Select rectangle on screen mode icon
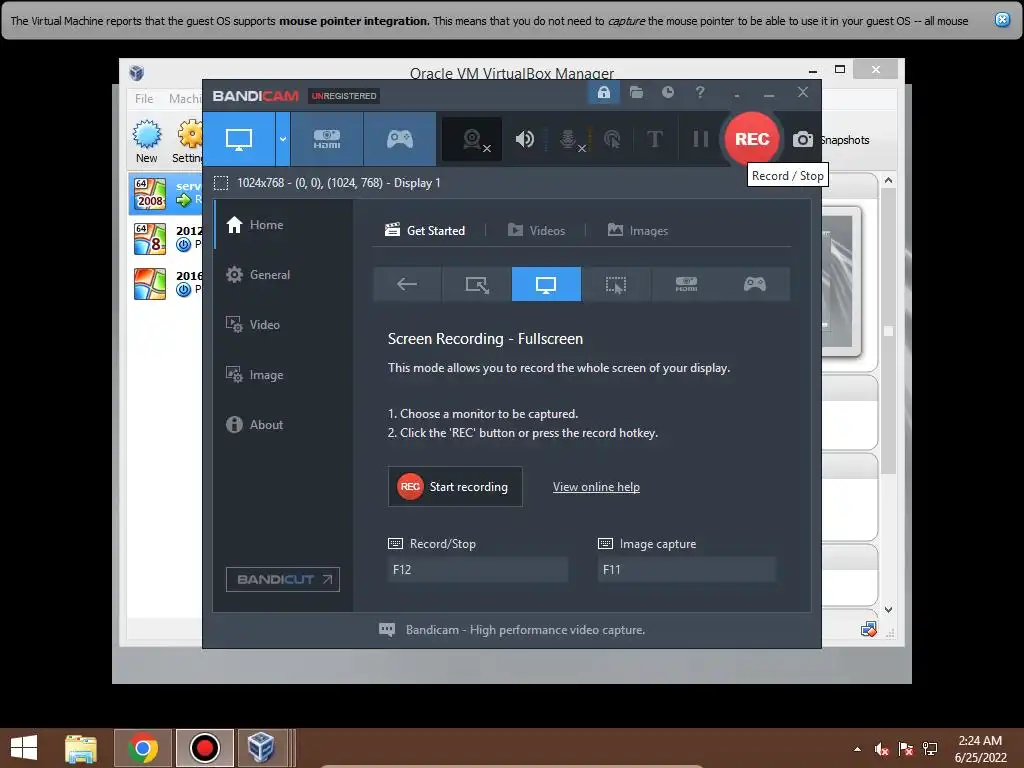The width and height of the screenshot is (1024, 768). click(x=477, y=284)
